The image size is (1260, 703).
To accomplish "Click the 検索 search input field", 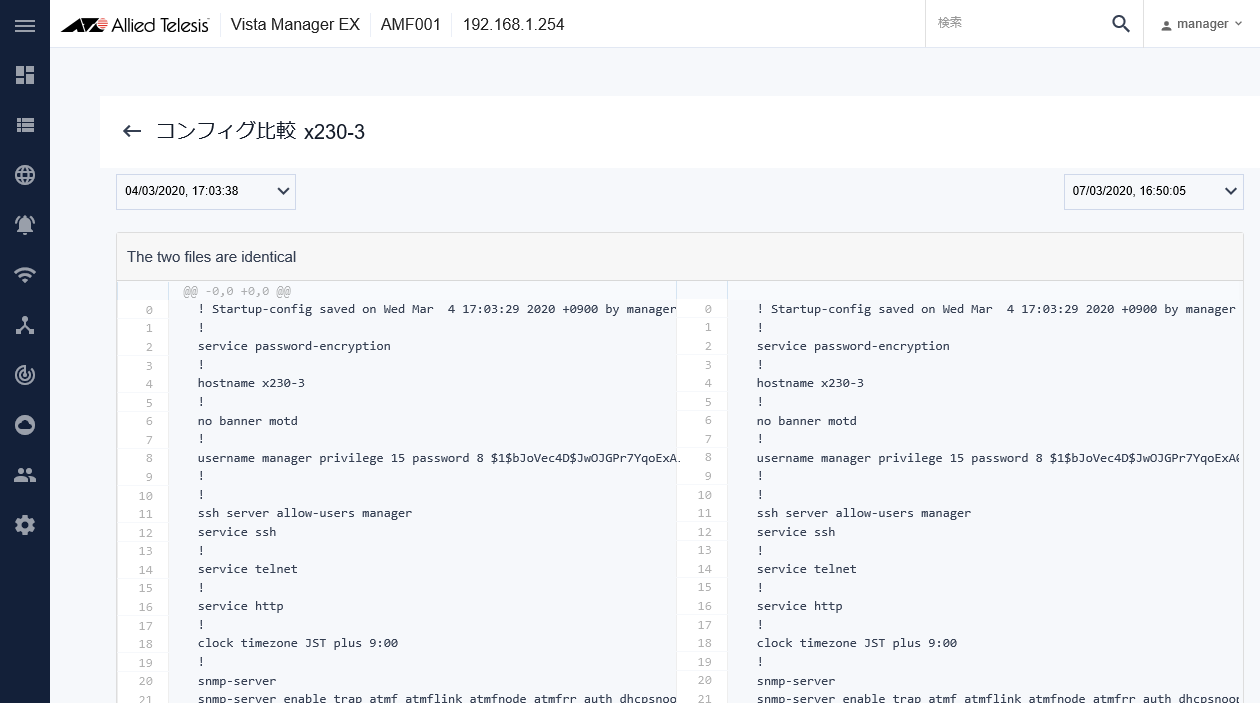I will point(1018,23).
